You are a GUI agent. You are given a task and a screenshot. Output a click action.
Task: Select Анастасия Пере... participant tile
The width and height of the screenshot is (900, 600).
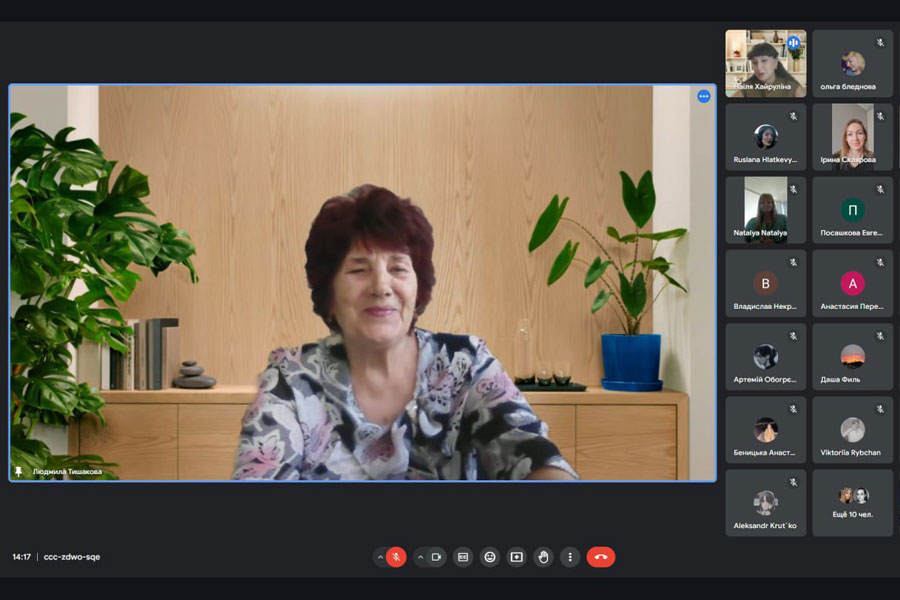(x=853, y=283)
